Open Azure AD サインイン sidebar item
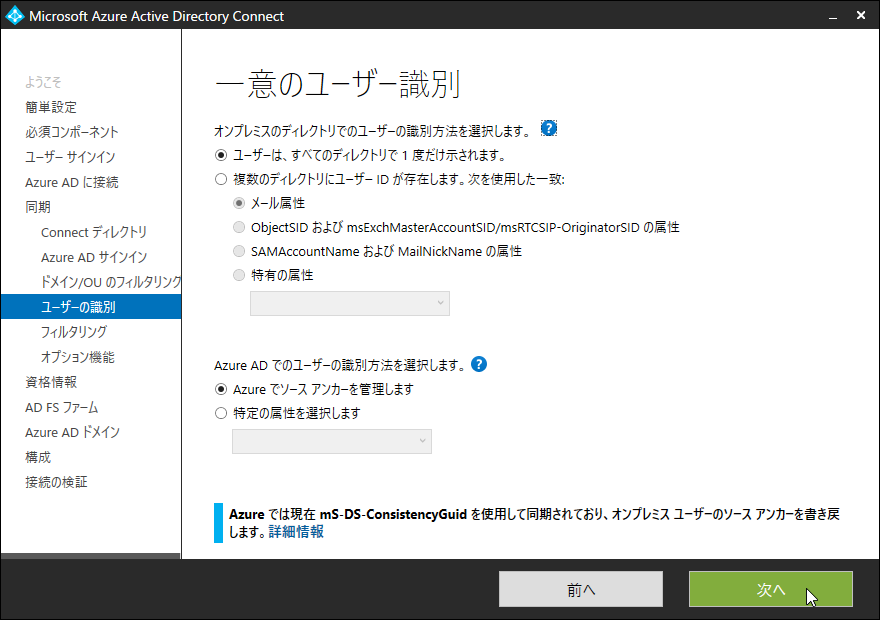 point(94,257)
